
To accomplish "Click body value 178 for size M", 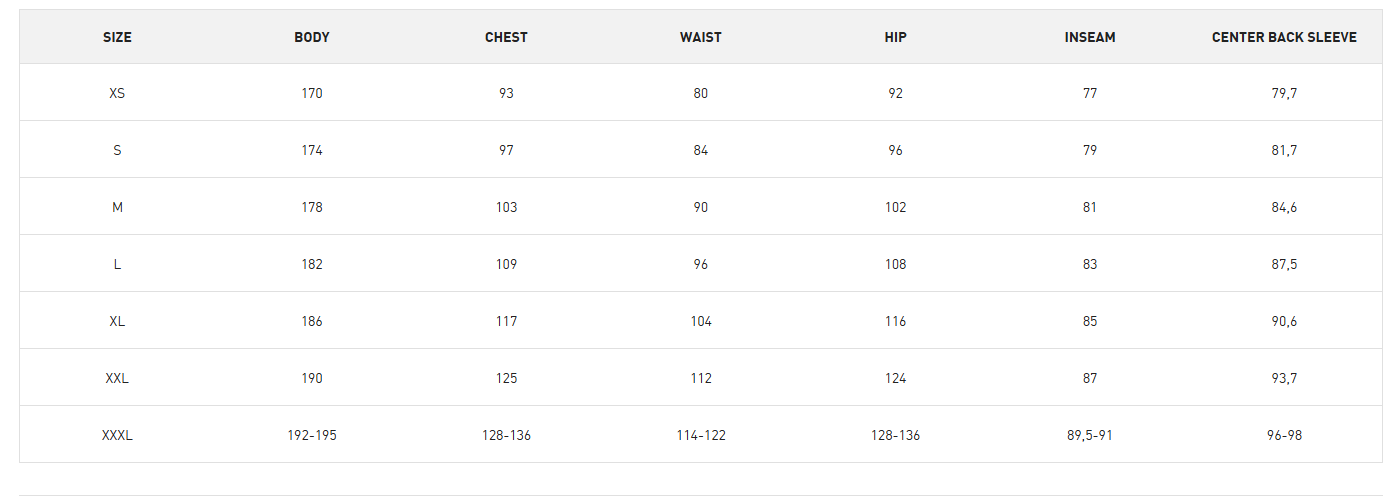I will point(312,207).
